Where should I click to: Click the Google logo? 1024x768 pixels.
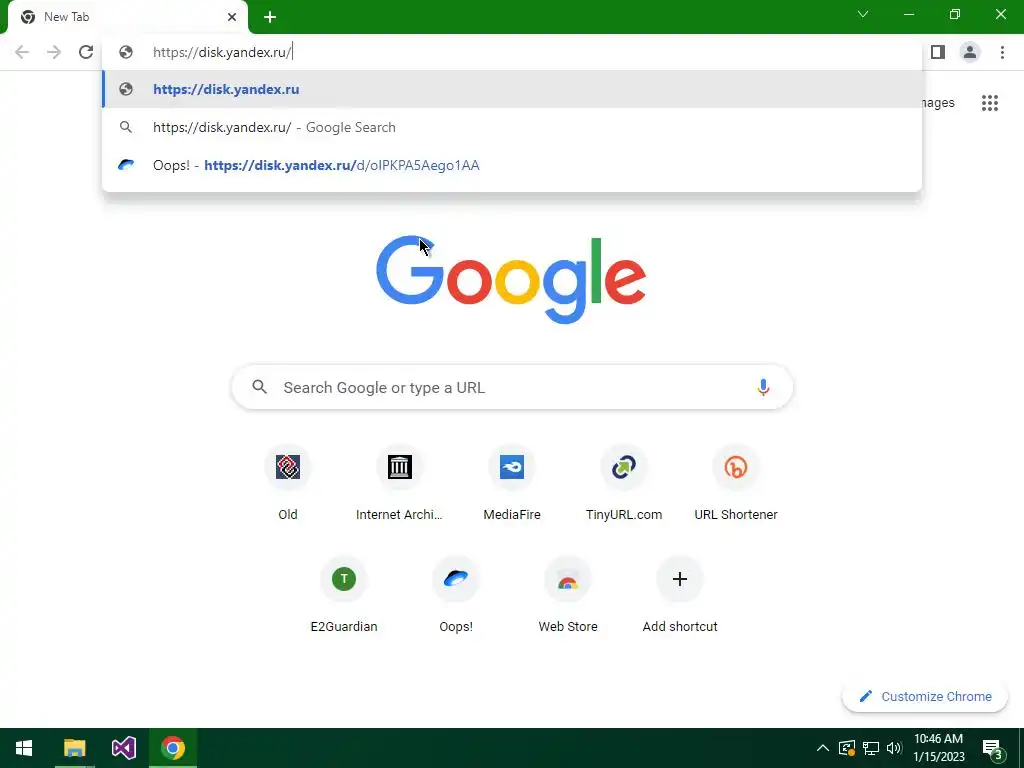pos(511,280)
